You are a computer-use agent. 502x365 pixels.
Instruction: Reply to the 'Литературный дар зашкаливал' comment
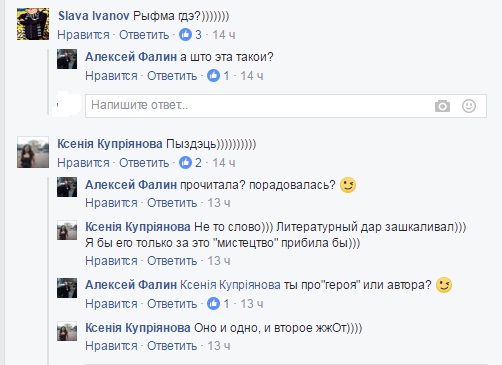(172, 261)
